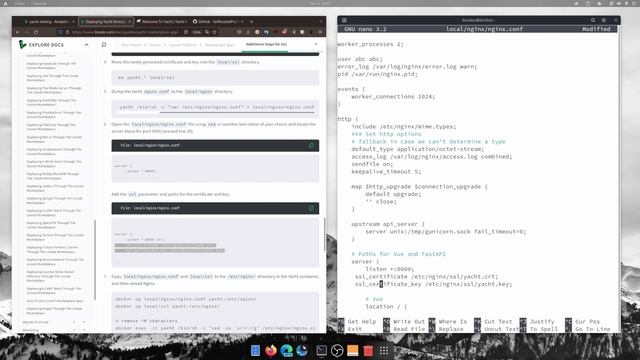Click the terminal search magnifier icon
The height and width of the screenshot is (360, 640).
pos(593,20)
